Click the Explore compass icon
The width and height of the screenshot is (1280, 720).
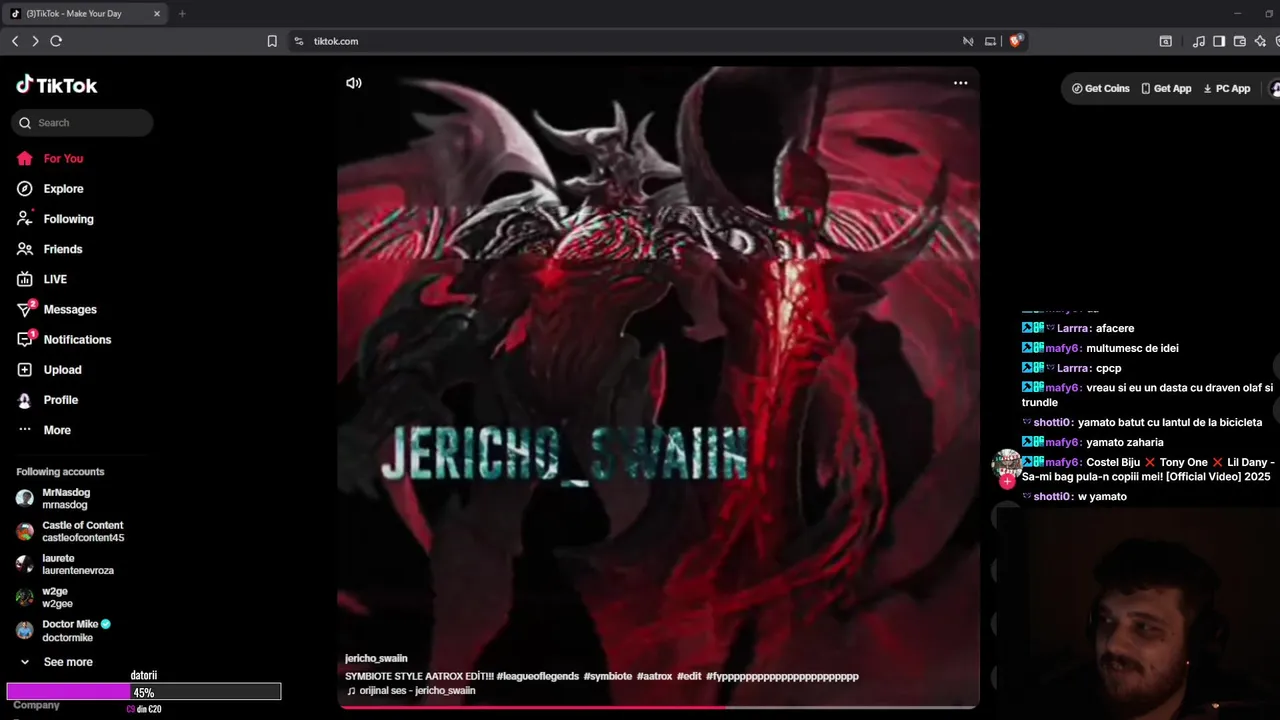point(25,189)
